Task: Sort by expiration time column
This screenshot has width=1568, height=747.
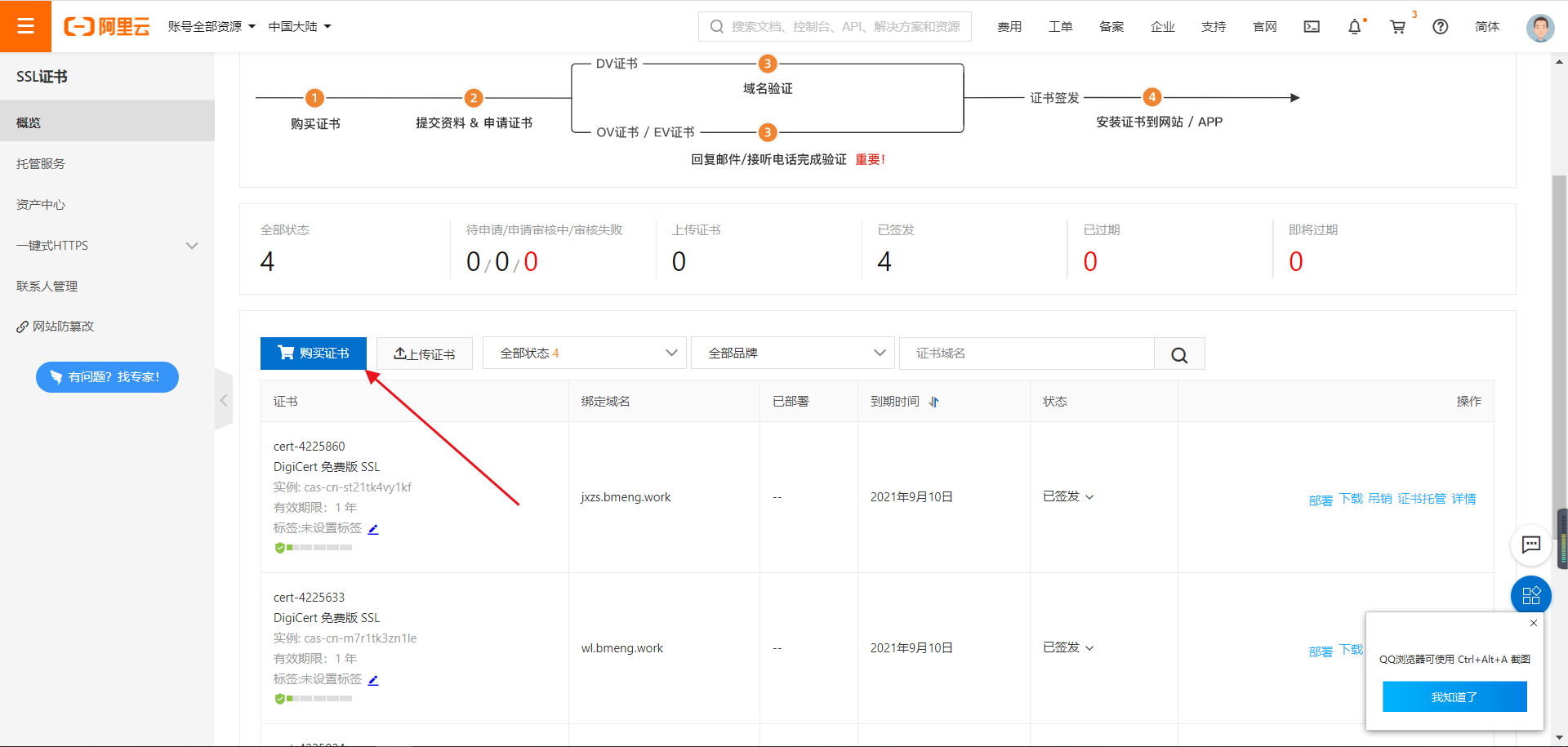Action: point(933,402)
